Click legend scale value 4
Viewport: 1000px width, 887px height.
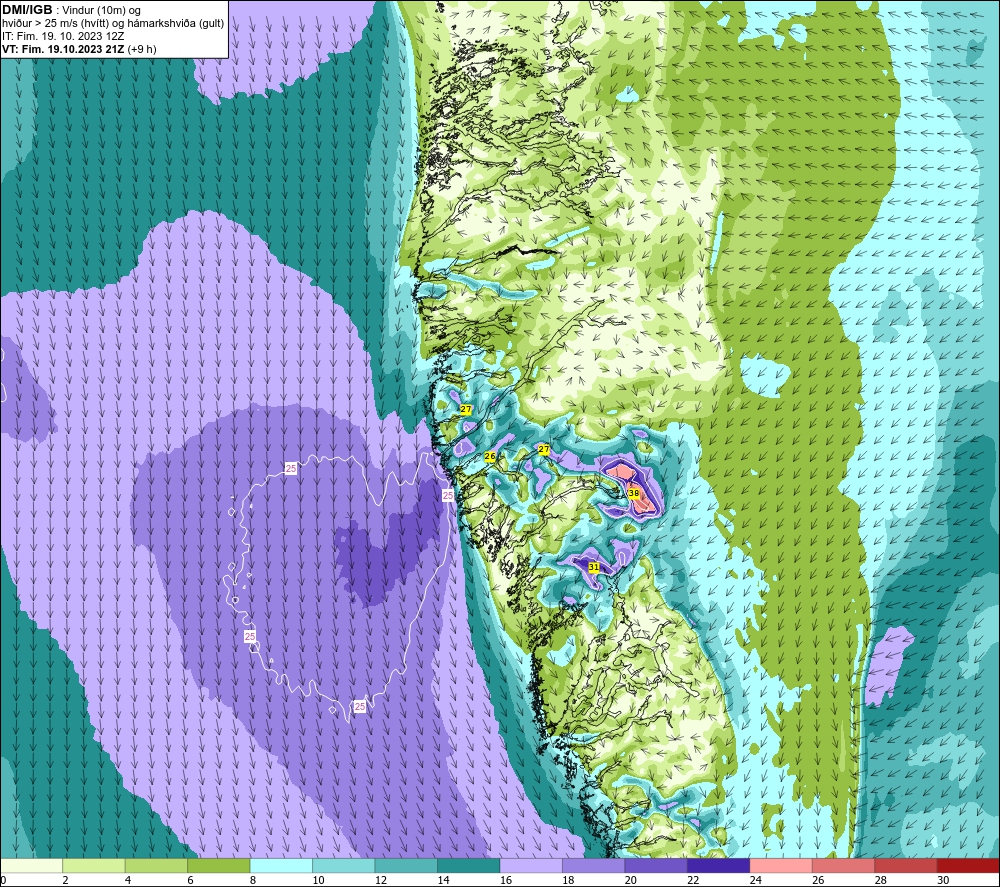pyautogui.click(x=128, y=881)
